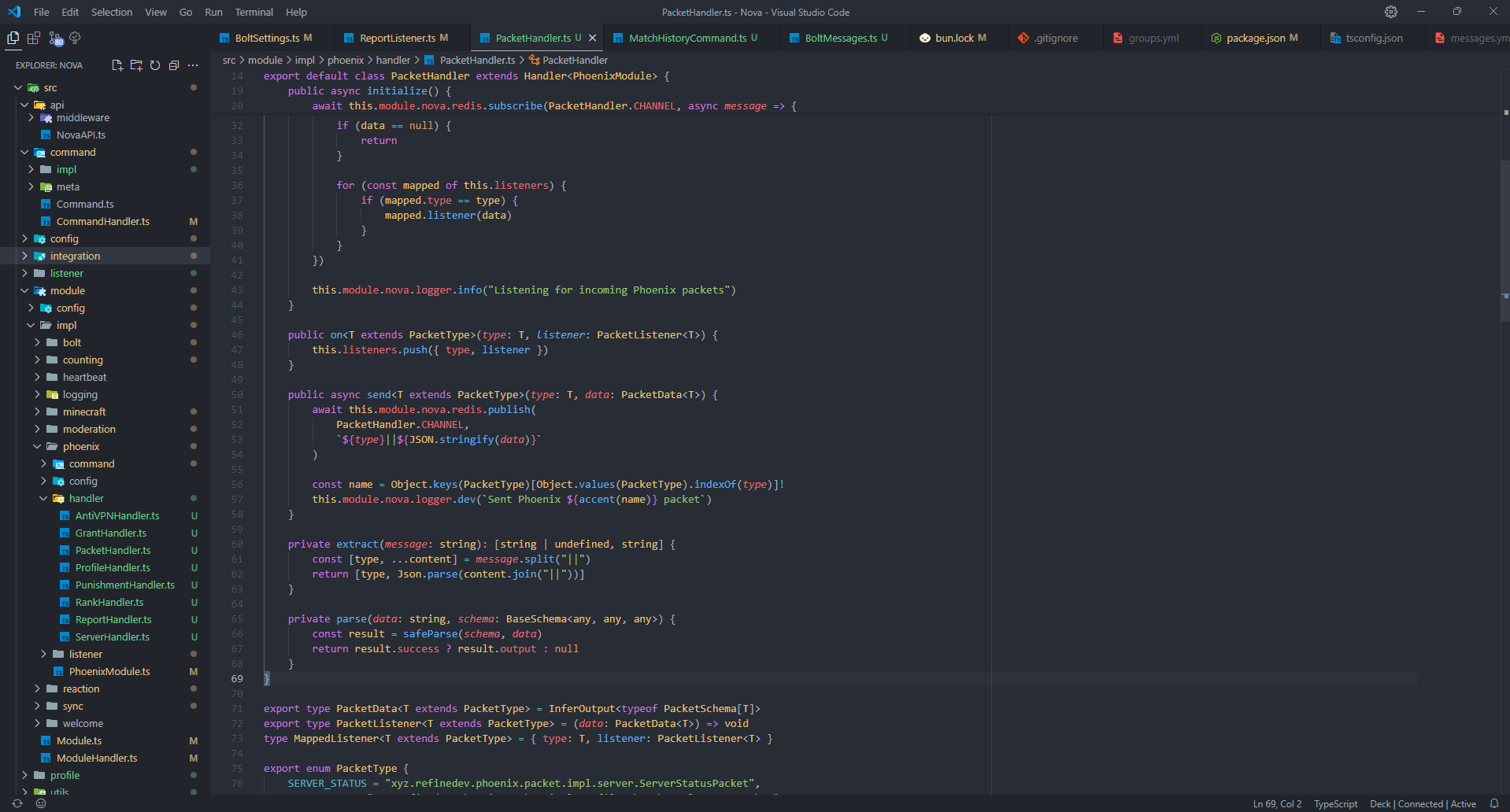Switch to the .gitignore tab
This screenshot has height=812, width=1510.
tap(1056, 38)
